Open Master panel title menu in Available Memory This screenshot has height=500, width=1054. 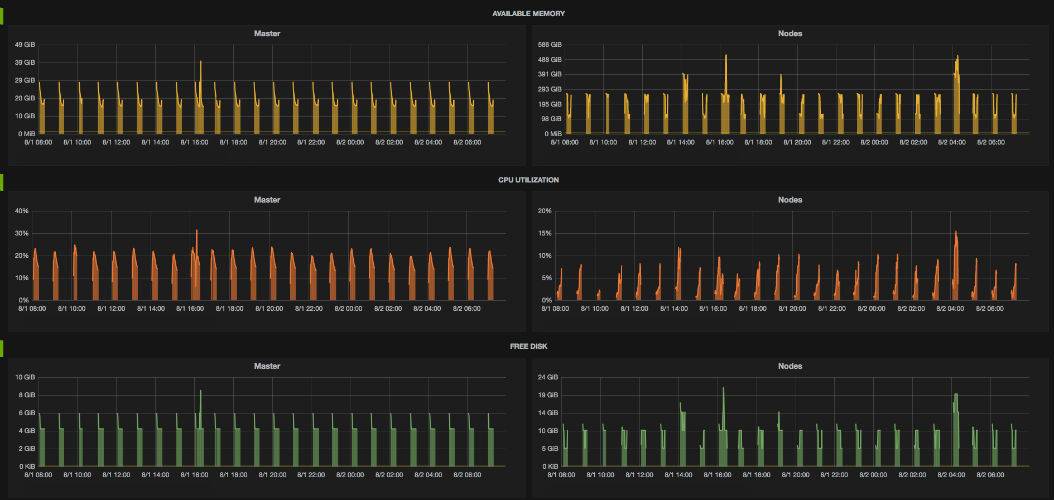(267, 33)
